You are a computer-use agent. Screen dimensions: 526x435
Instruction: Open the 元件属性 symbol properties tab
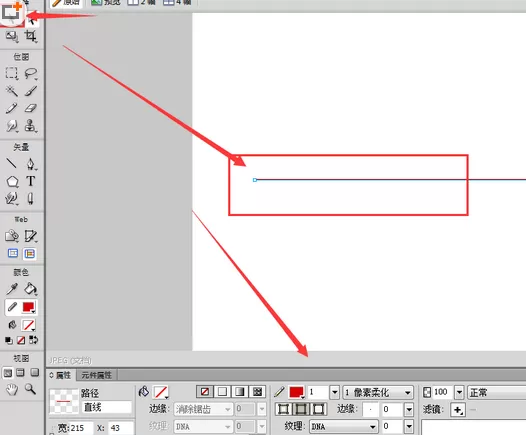97,375
